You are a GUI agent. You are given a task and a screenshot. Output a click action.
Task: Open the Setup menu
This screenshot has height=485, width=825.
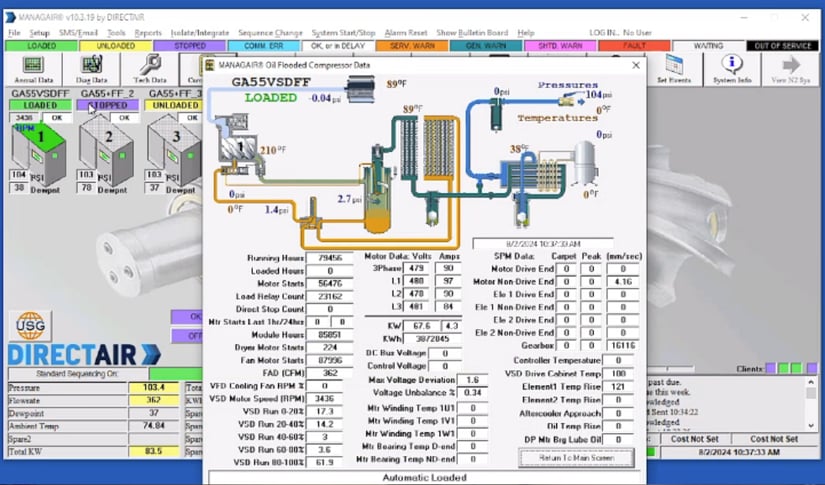click(x=39, y=33)
